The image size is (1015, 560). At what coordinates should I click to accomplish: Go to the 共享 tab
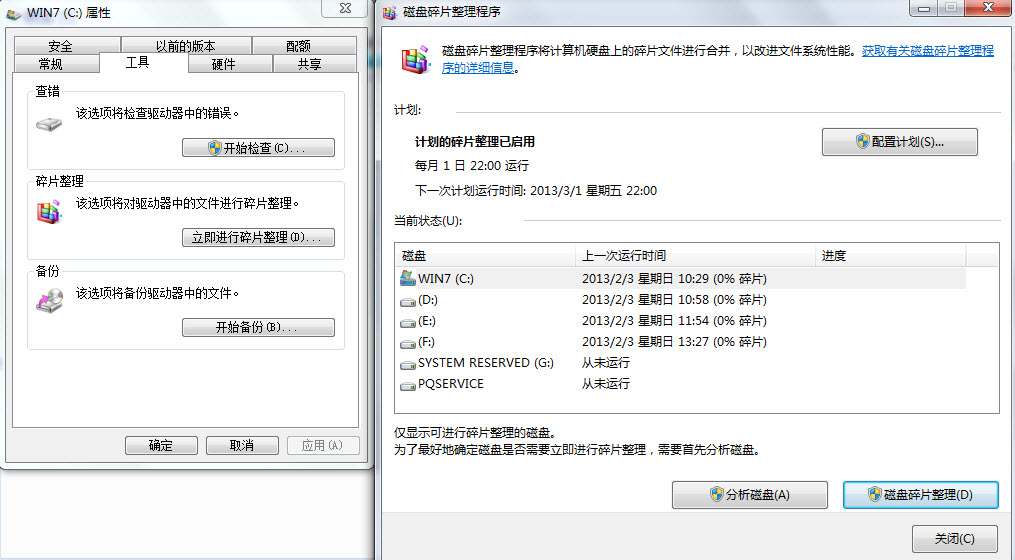click(x=315, y=64)
